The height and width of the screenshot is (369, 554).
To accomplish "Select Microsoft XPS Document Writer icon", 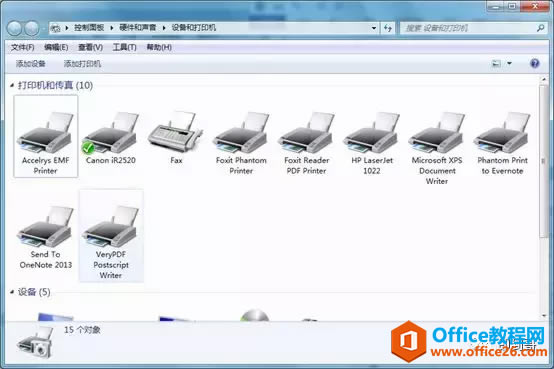I will click(x=437, y=148).
